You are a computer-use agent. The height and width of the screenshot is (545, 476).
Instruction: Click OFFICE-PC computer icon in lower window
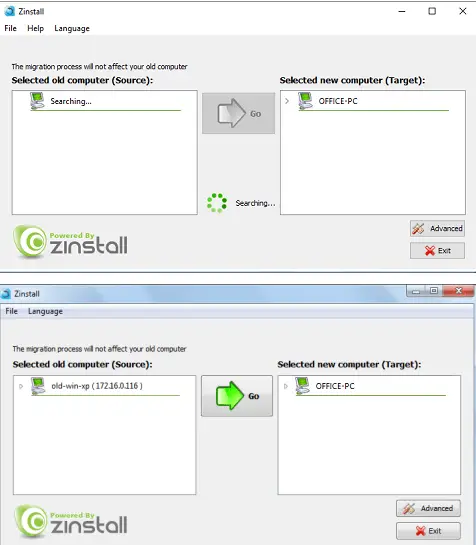pos(302,386)
